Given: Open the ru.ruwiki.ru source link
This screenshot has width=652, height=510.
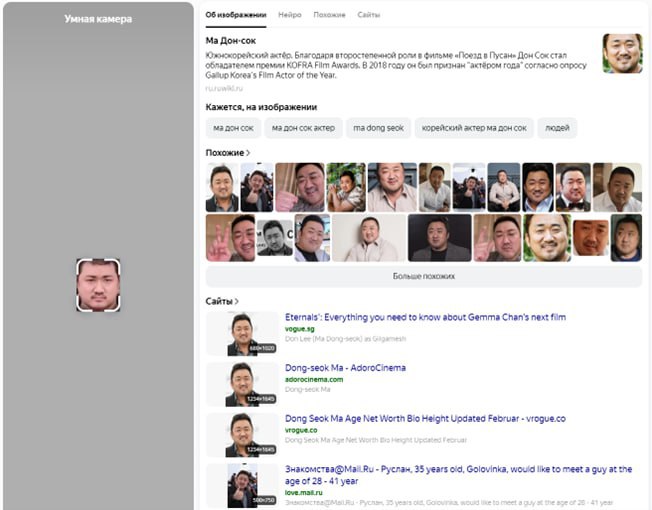Looking at the screenshot, I should pos(224,89).
